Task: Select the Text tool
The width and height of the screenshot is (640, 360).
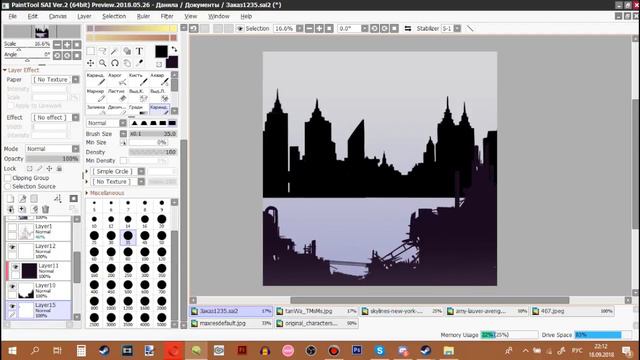Action: pos(139,51)
